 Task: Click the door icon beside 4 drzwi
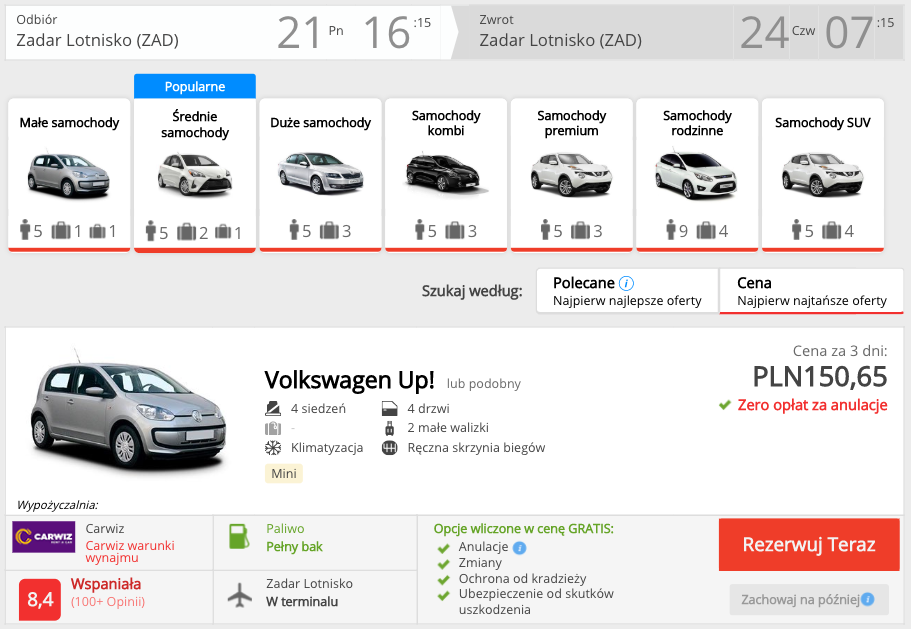389,408
